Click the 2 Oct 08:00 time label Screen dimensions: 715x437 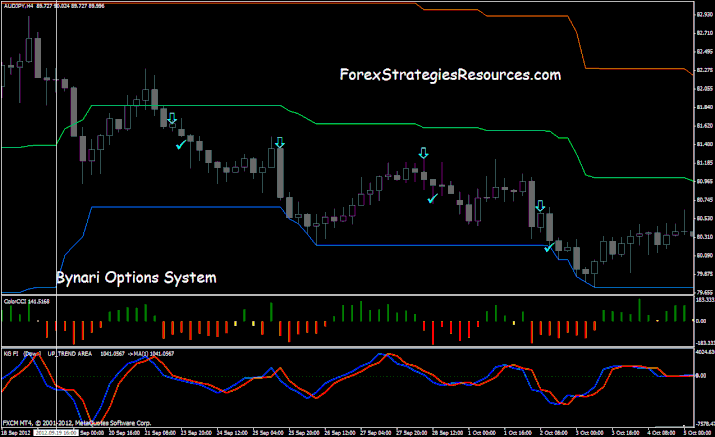pyautogui.click(x=554, y=432)
